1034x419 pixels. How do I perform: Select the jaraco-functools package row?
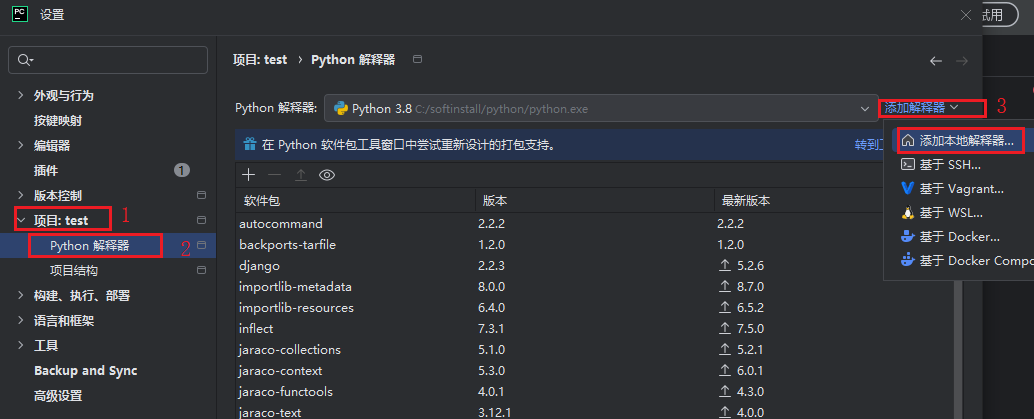595,392
